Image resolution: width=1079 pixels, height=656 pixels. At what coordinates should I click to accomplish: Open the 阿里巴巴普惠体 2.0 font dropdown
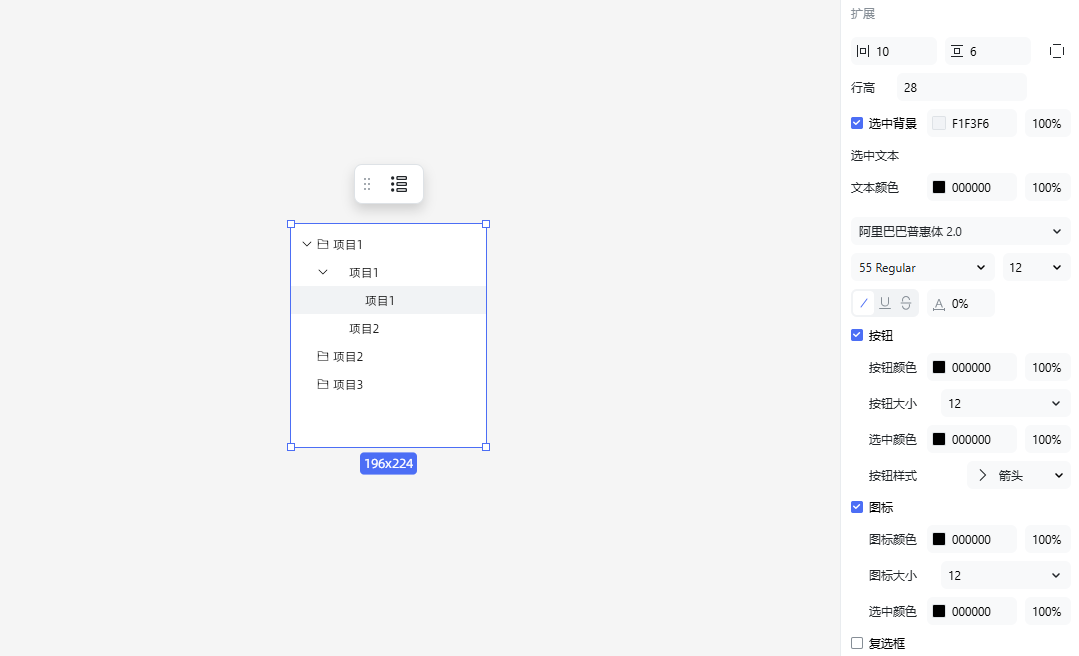pyautogui.click(x=960, y=231)
